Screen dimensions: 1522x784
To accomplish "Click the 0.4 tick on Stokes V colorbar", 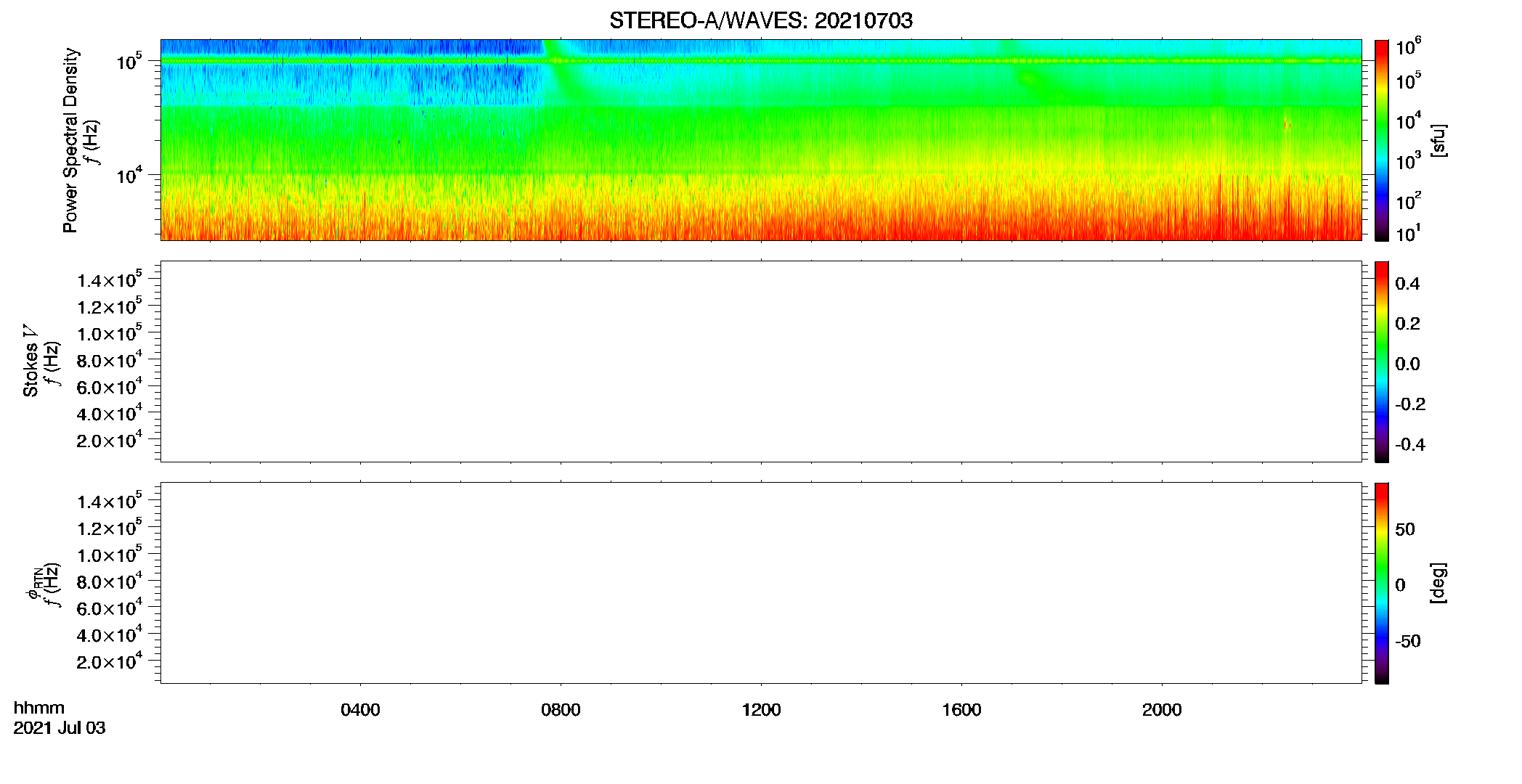I will pos(1407,284).
